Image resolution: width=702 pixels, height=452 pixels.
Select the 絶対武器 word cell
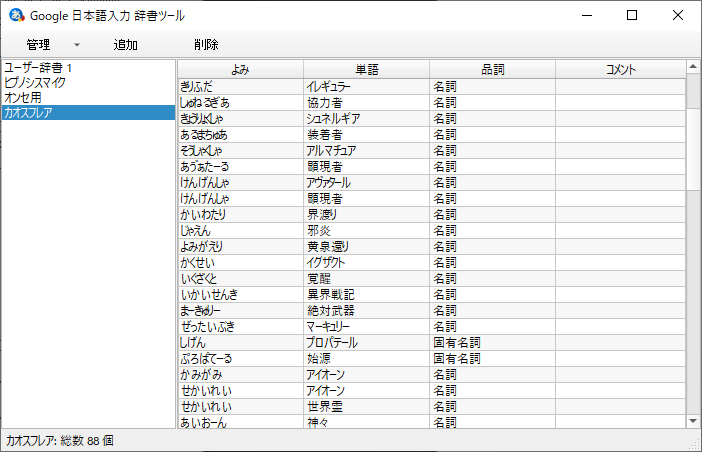(x=366, y=311)
